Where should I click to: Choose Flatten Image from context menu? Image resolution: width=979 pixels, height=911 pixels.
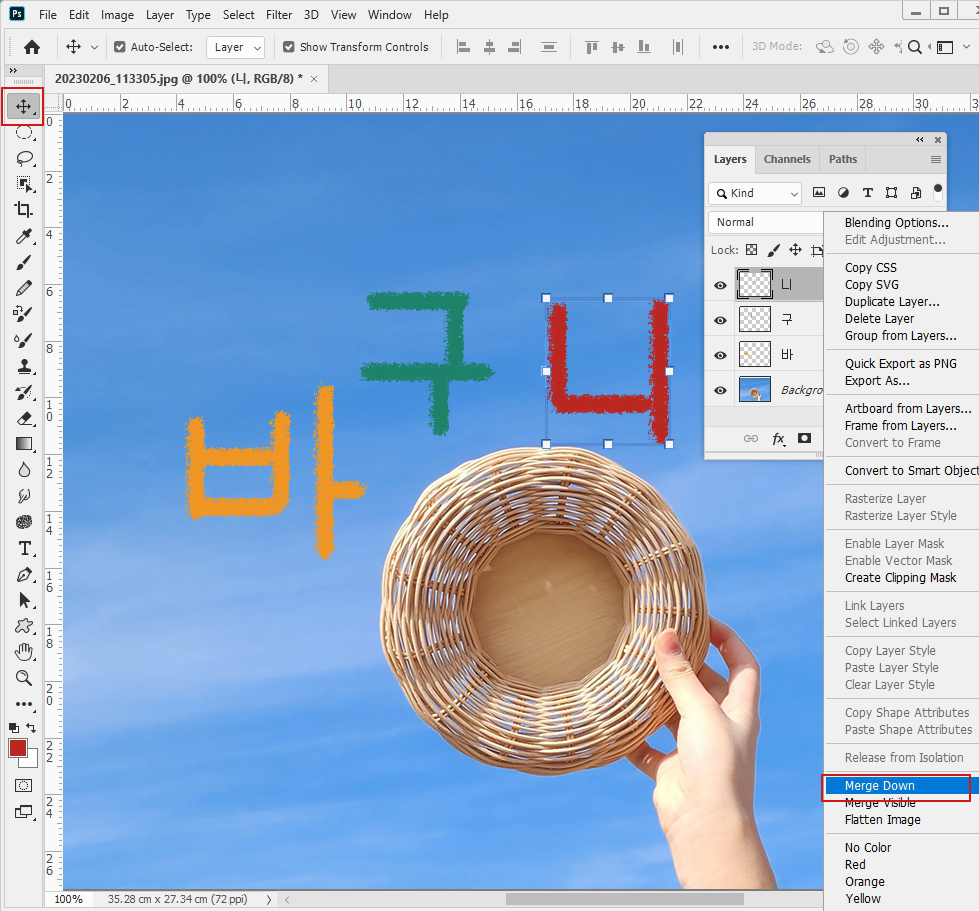902,820
